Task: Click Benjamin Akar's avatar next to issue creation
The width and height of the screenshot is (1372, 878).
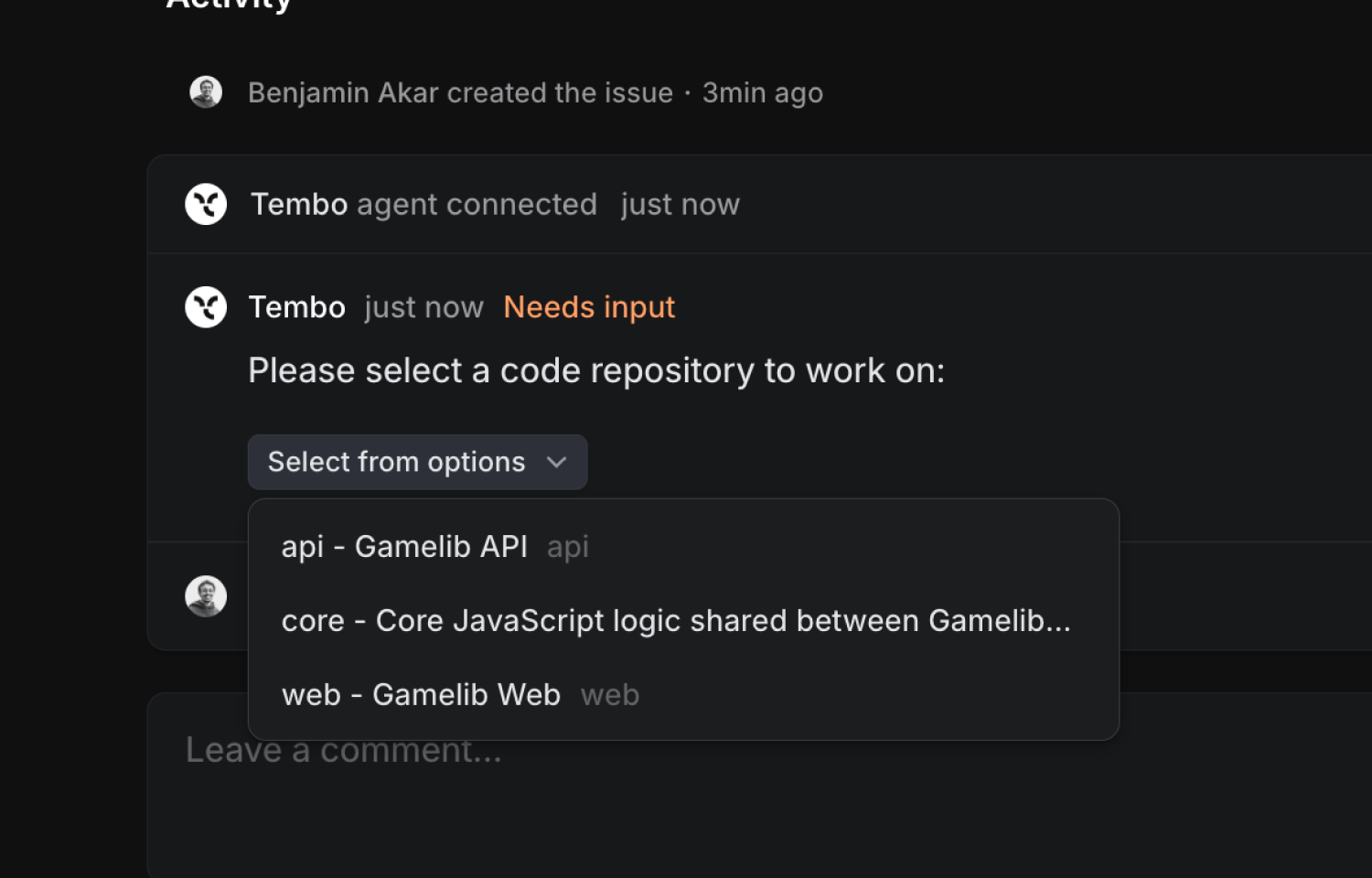Action: click(206, 91)
